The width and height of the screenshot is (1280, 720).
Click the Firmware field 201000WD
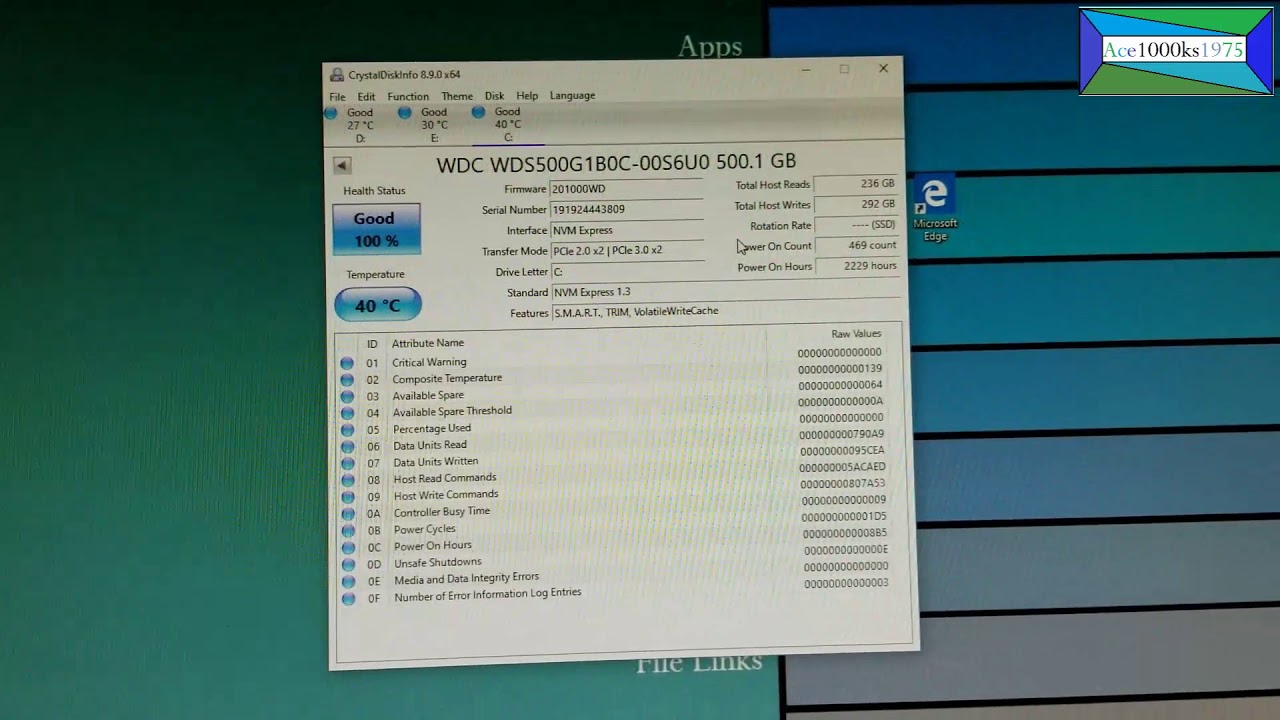(x=627, y=189)
